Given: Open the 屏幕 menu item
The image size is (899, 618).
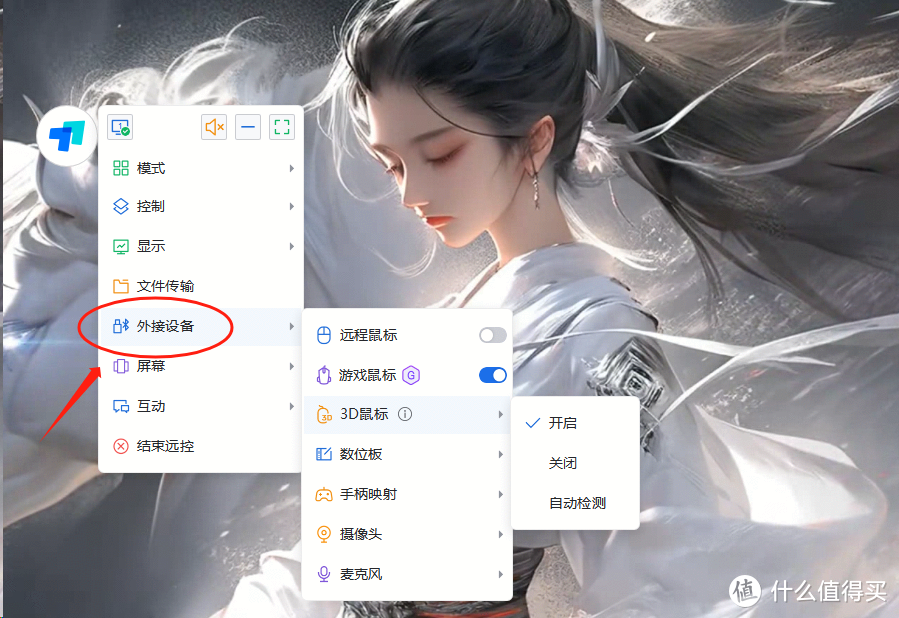Looking at the screenshot, I should pyautogui.click(x=201, y=366).
